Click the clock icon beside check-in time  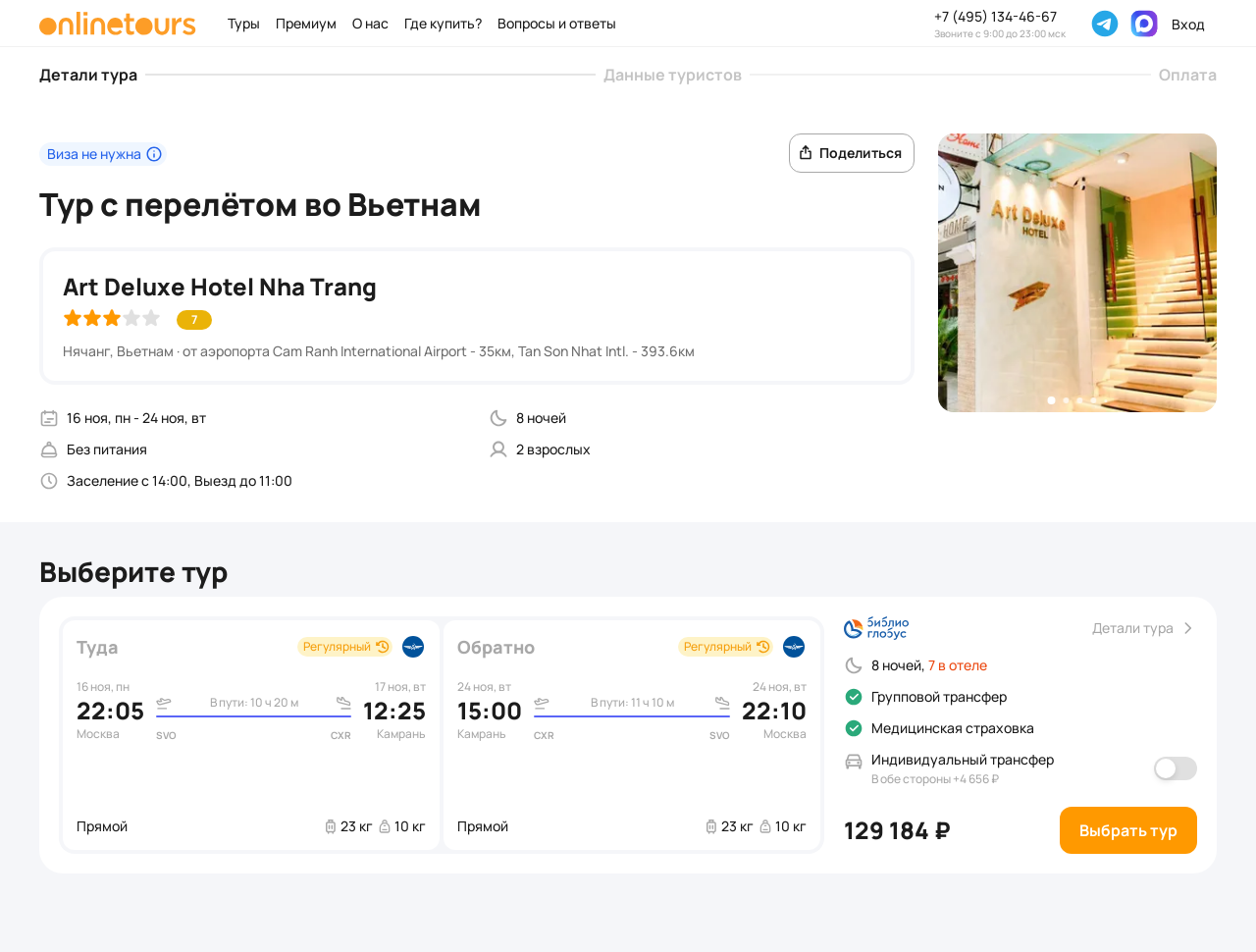coord(49,481)
